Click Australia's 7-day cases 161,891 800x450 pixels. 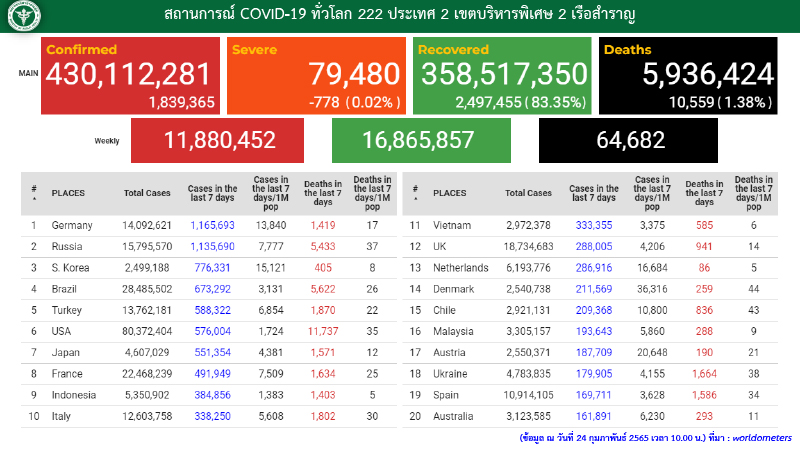pyautogui.click(x=594, y=416)
